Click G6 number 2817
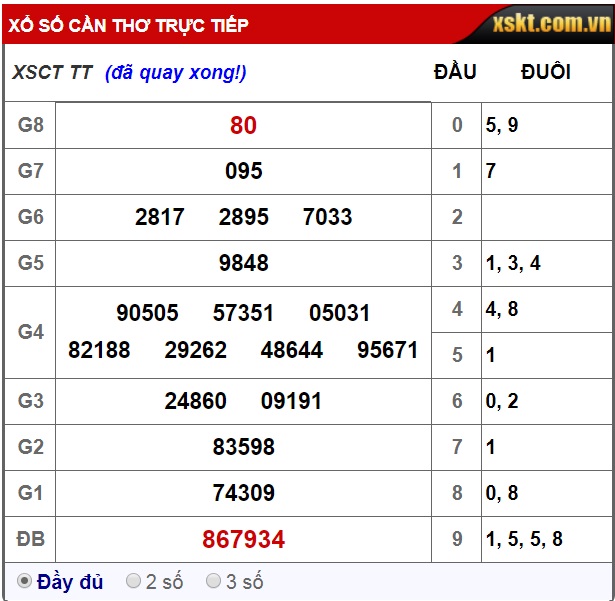Screen dimensions: 615x601 tap(160, 217)
